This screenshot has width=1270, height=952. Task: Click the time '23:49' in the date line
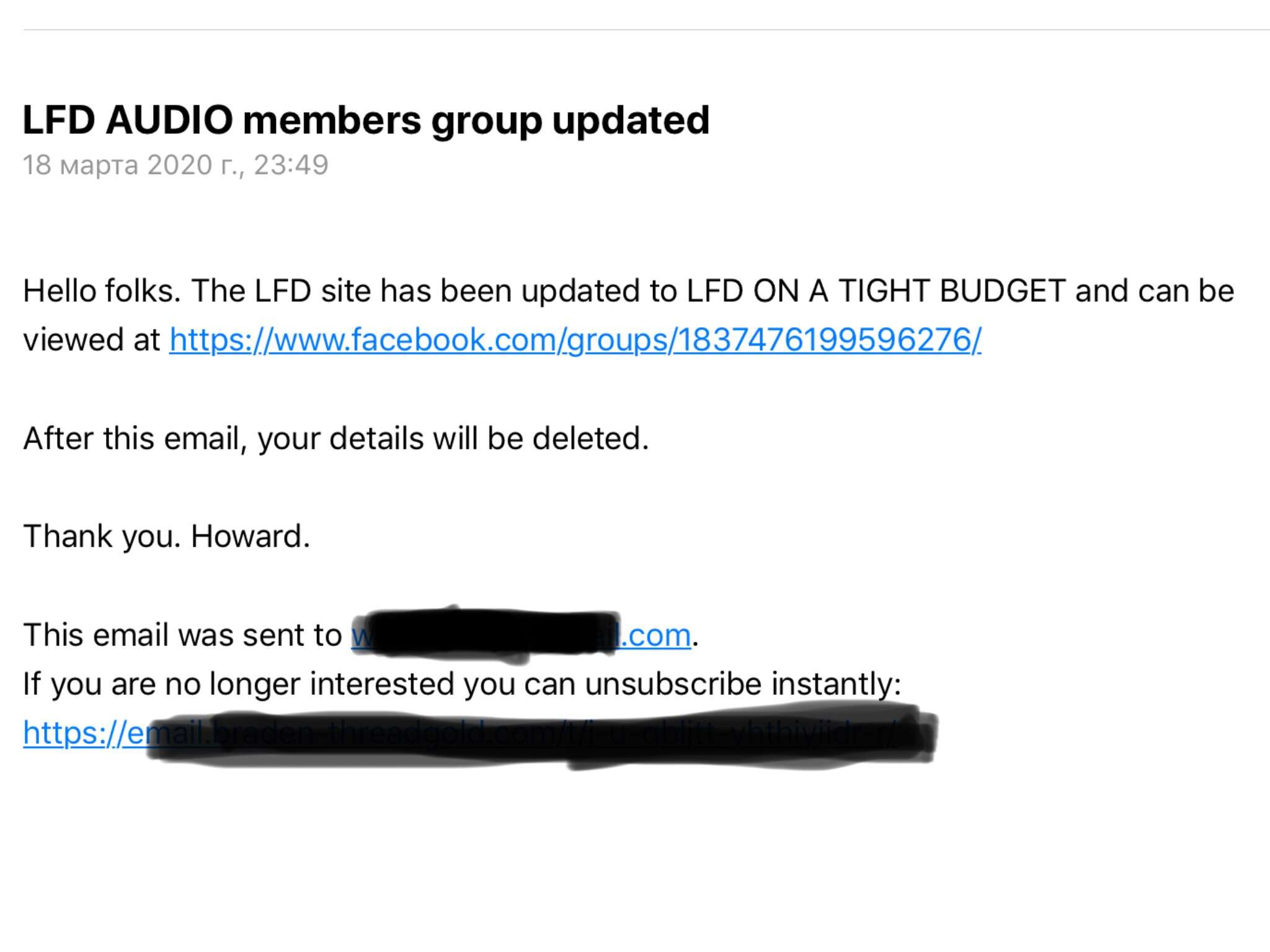291,165
